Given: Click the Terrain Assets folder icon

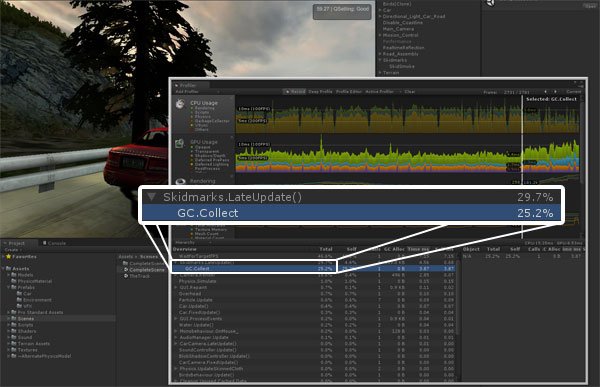Looking at the screenshot, I should click(x=14, y=343).
